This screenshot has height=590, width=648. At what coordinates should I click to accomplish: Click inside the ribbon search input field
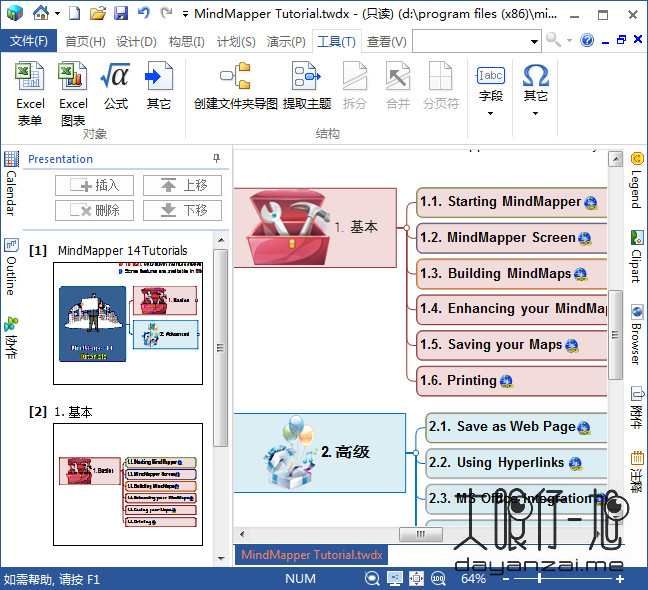[471, 41]
